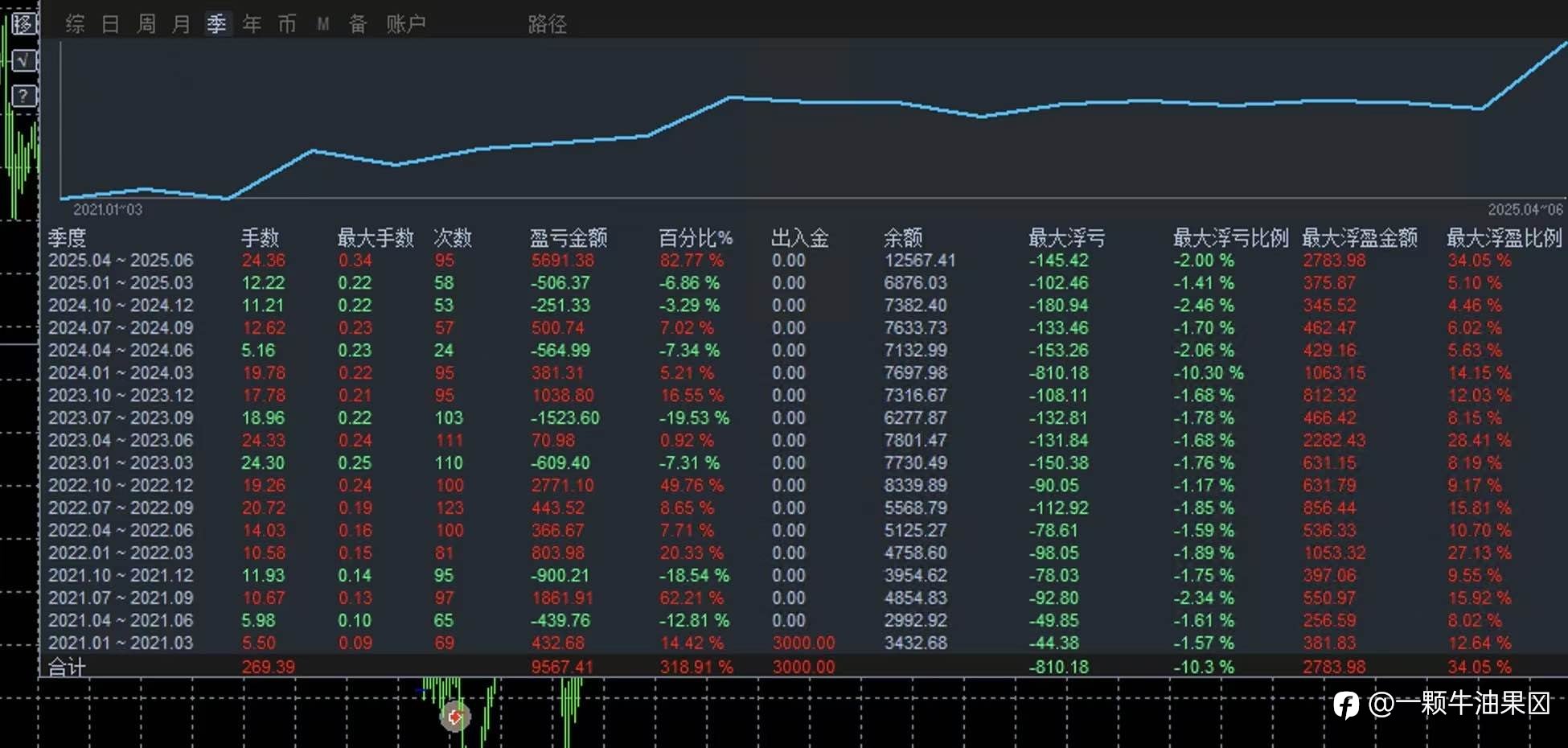
Task: Click the 合计 total row label
Action: tap(67, 667)
